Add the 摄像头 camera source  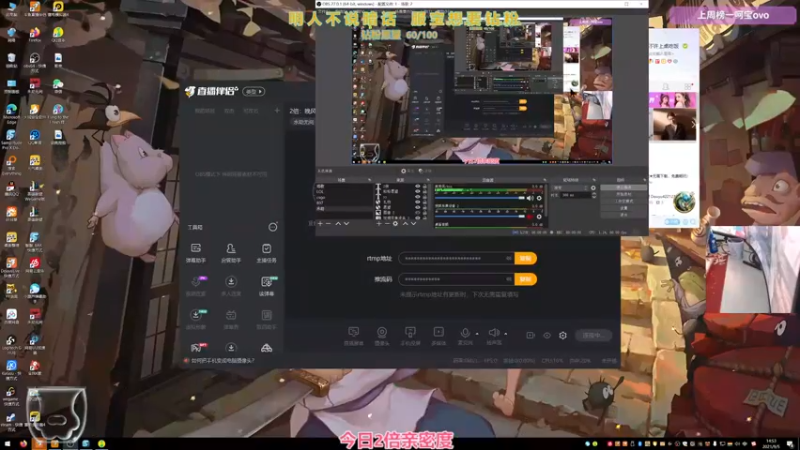pos(382,336)
